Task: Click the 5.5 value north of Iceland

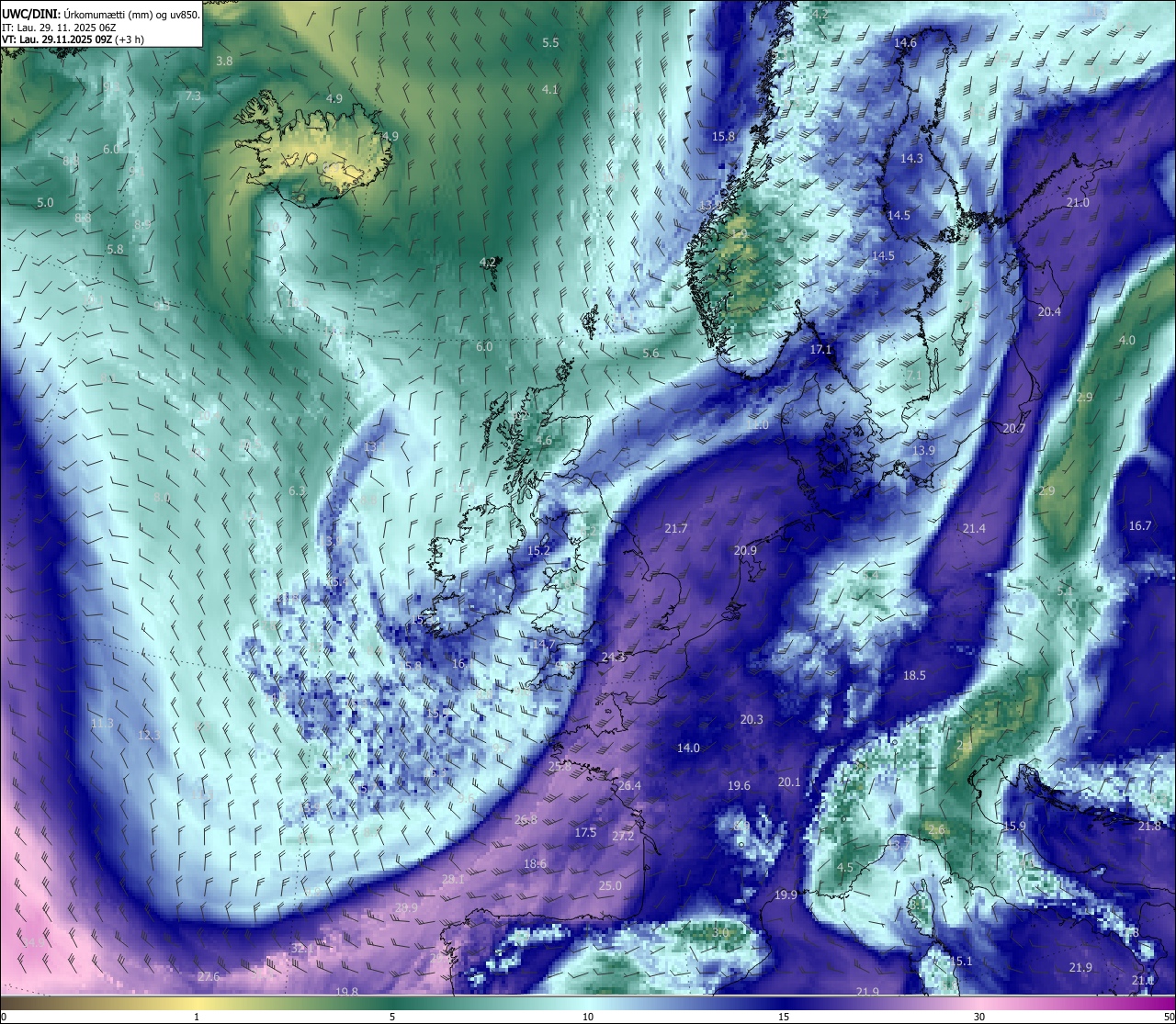Action: click(550, 43)
